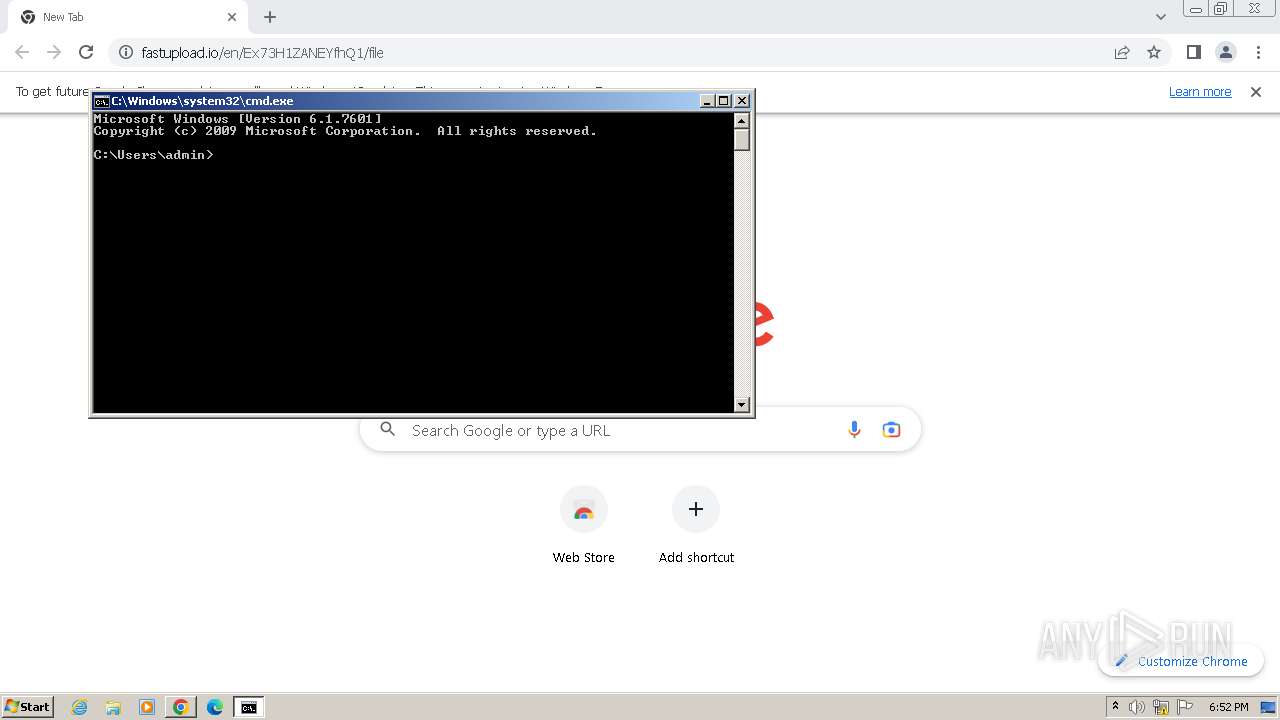Image resolution: width=1280 pixels, height=720 pixels.
Task: Restore down the Chrome window
Action: (x=1221, y=9)
